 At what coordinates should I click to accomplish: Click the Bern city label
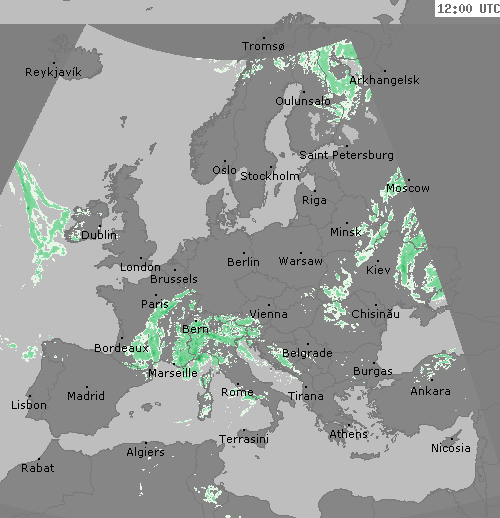[196, 329]
